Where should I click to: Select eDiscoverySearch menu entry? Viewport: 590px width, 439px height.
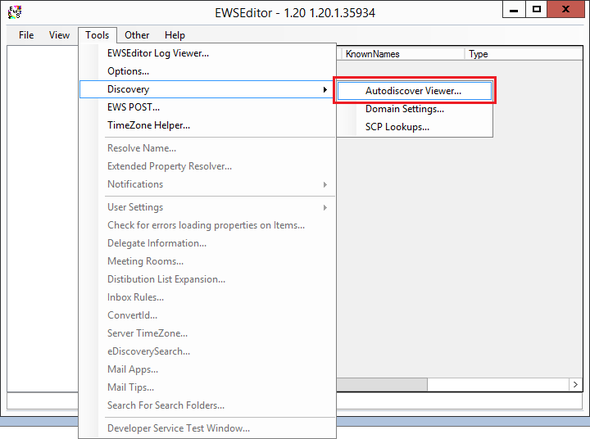pyautogui.click(x=208, y=351)
